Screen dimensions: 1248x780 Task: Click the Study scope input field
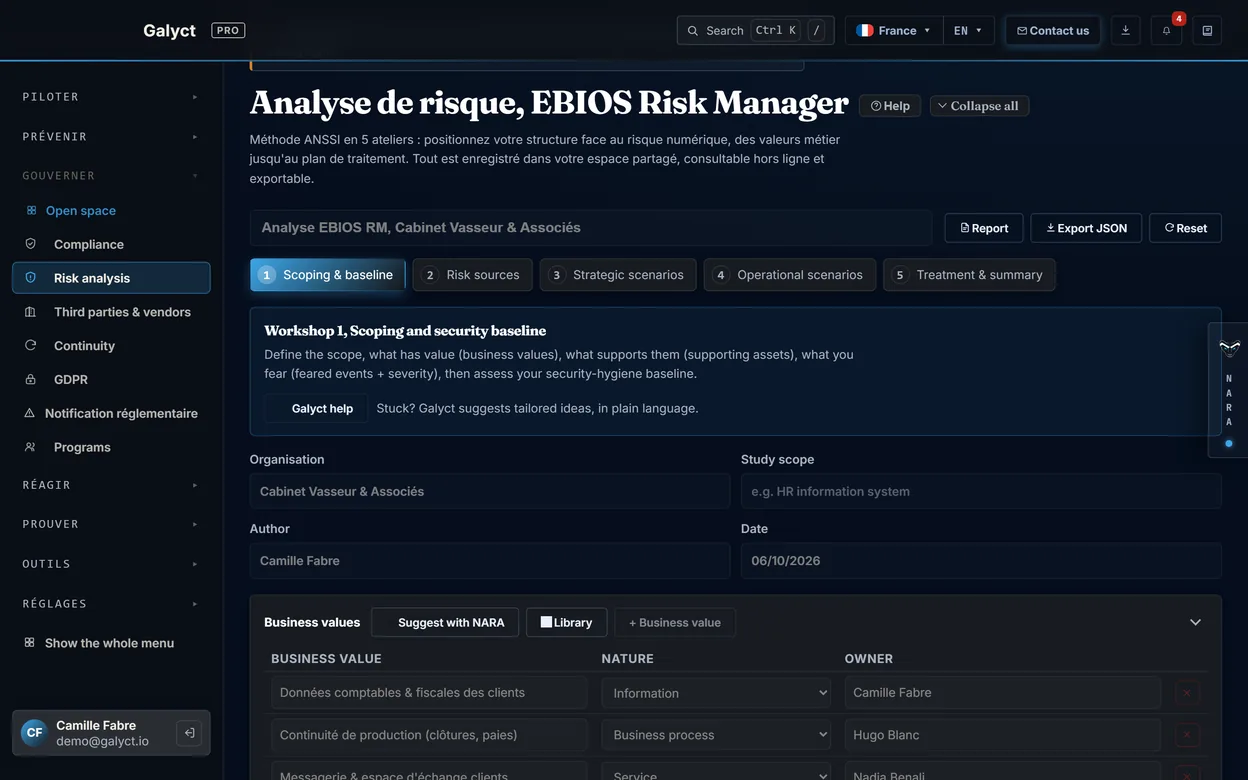pyautogui.click(x=981, y=491)
